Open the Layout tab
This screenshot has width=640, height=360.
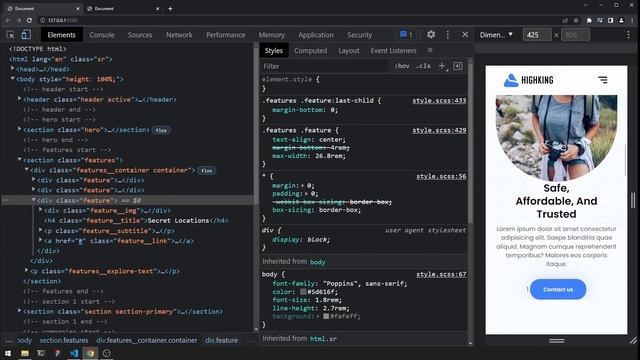click(x=349, y=51)
